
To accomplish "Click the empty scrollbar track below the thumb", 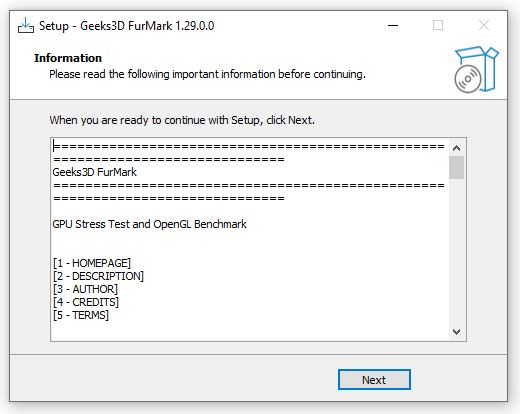I will pyautogui.click(x=456, y=252).
